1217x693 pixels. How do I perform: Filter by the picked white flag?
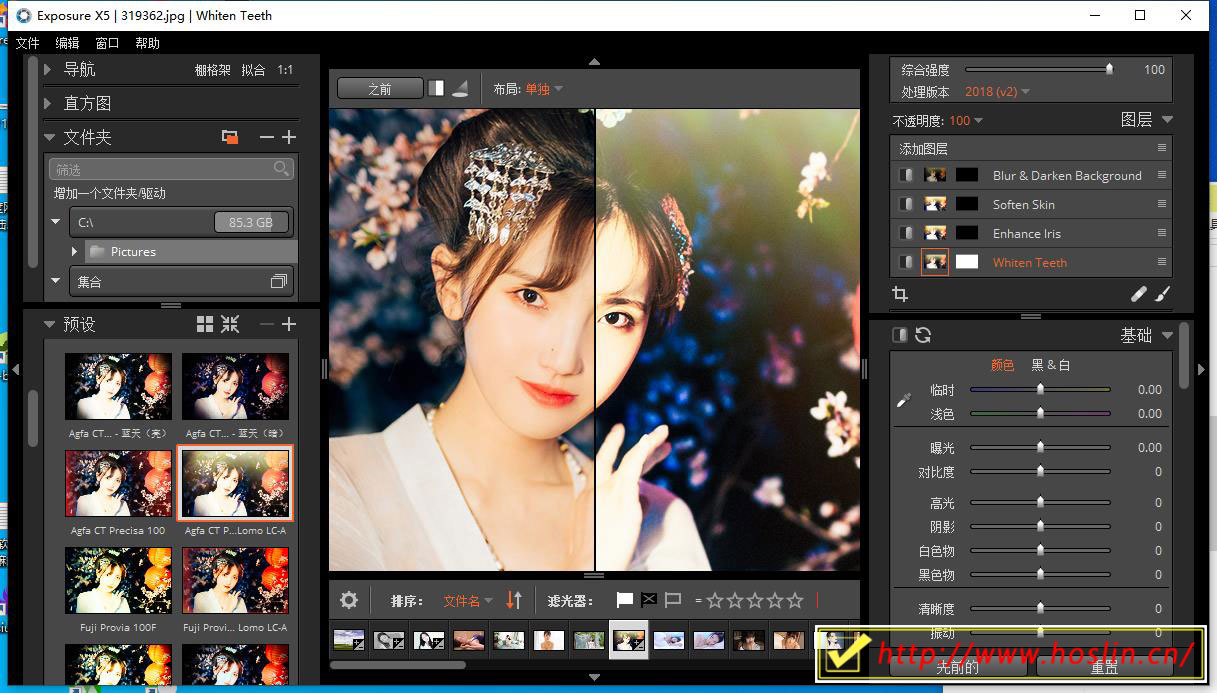click(625, 600)
